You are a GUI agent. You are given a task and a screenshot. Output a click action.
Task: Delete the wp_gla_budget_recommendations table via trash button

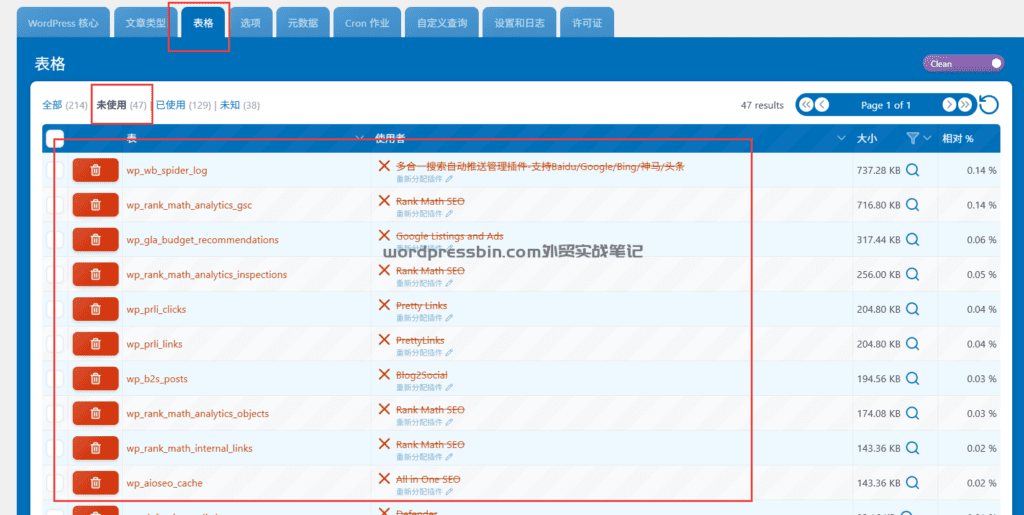95,240
